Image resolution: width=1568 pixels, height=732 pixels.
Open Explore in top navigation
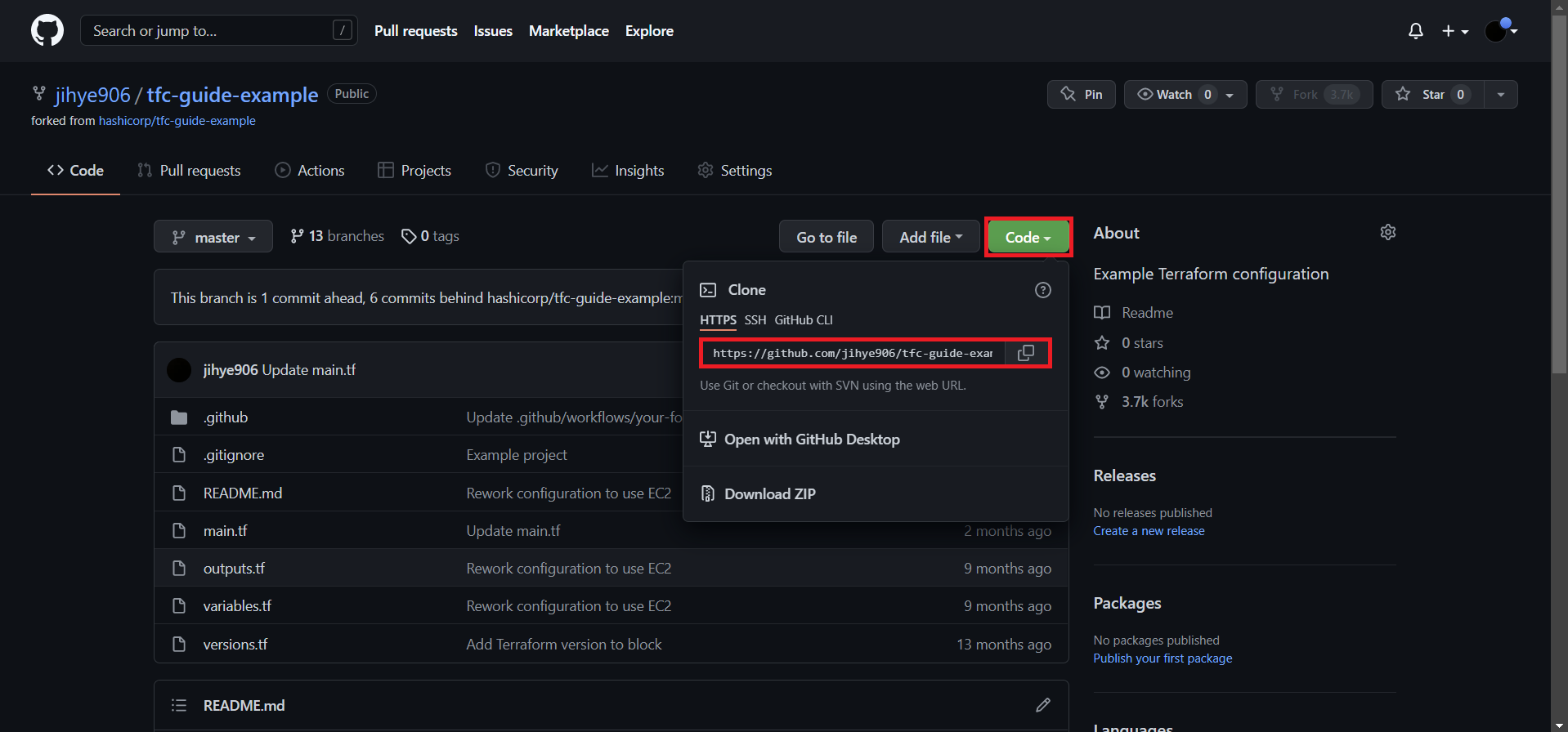pyautogui.click(x=649, y=31)
